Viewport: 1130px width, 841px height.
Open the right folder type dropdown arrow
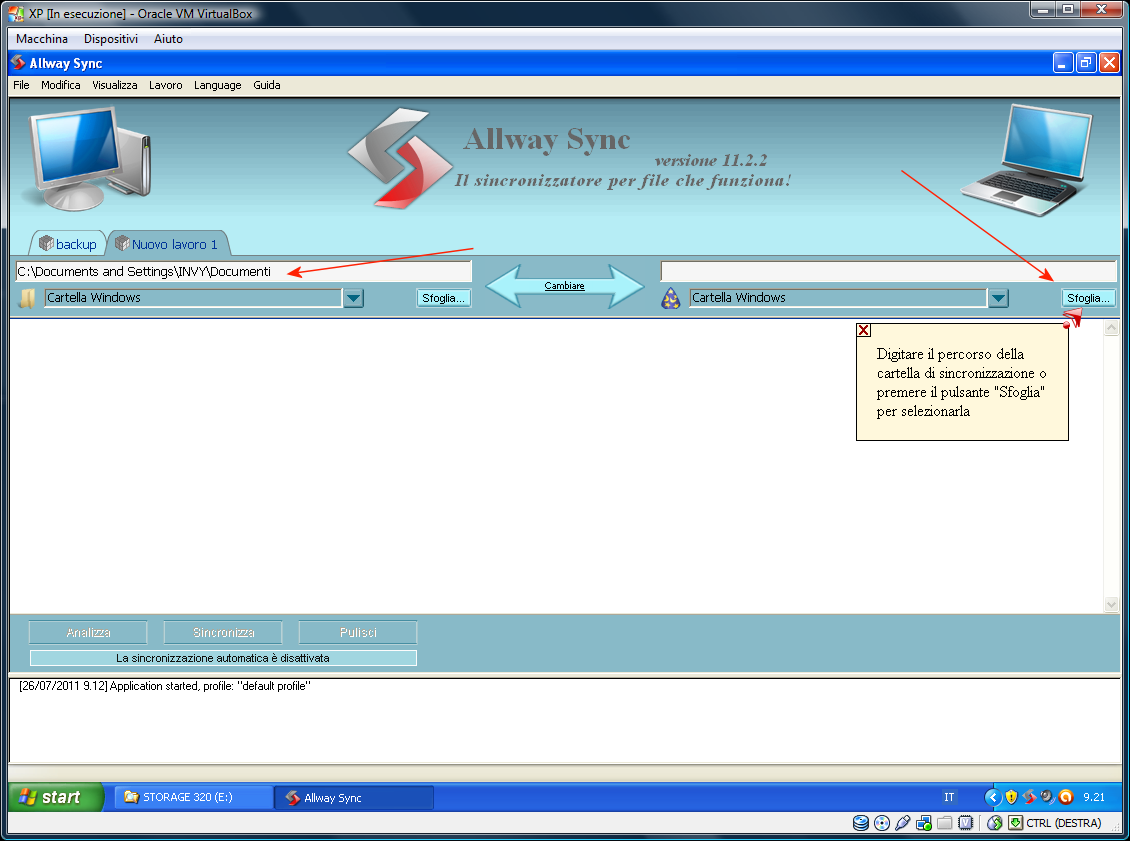coord(998,298)
